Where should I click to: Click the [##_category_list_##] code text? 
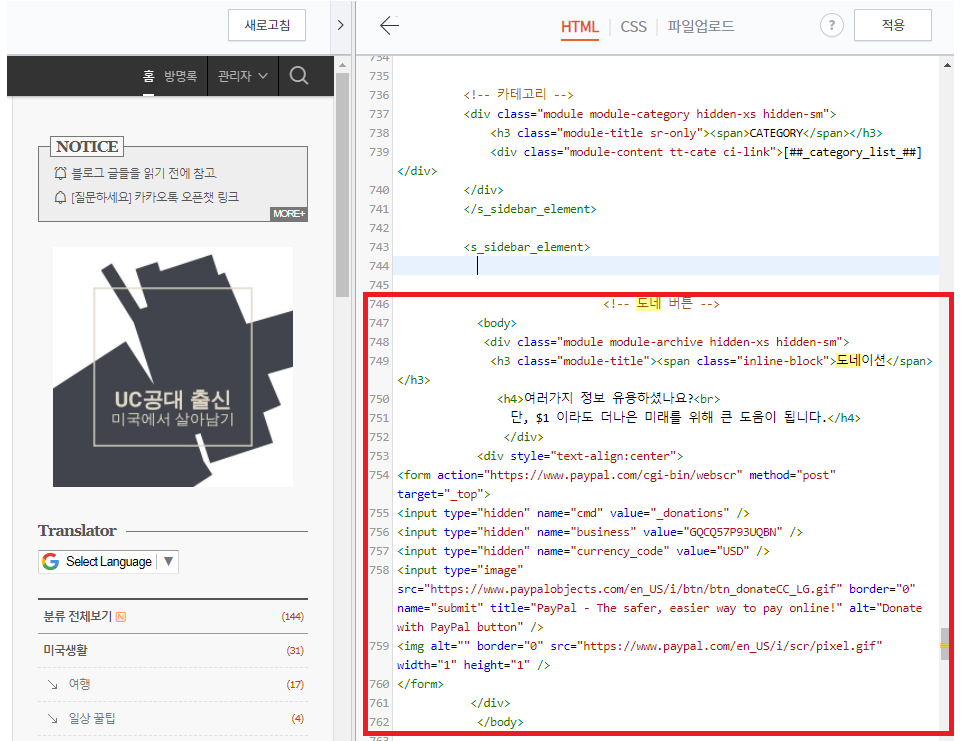click(x=853, y=152)
